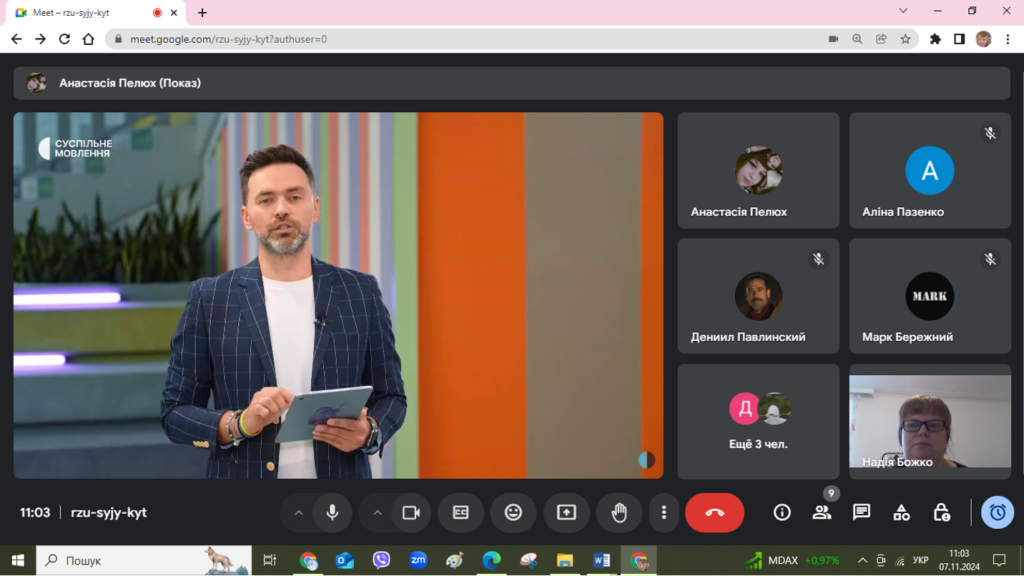Toggle closed captions button
Screen dimensions: 1024x576
pyautogui.click(x=460, y=513)
